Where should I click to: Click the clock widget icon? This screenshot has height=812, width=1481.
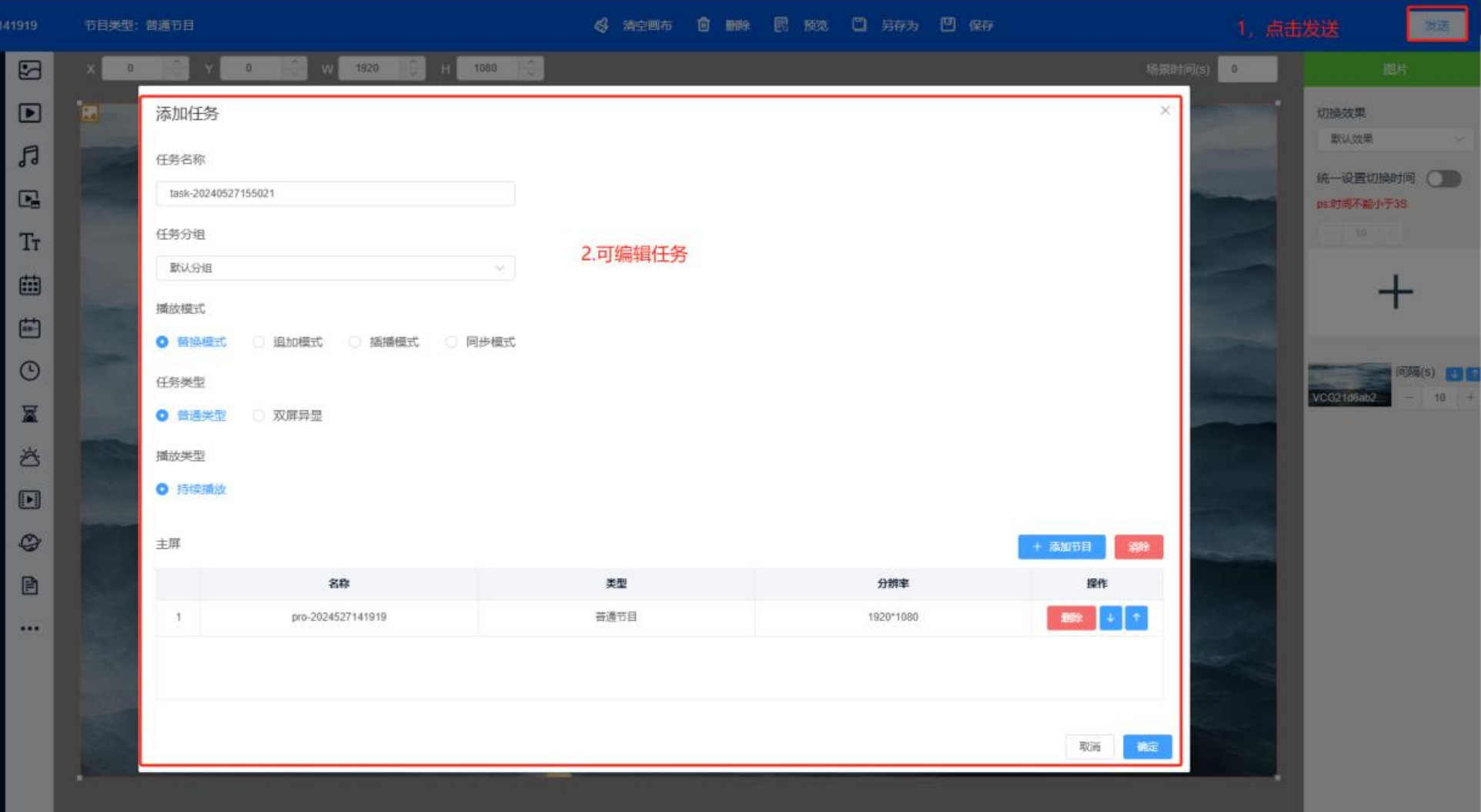[29, 371]
